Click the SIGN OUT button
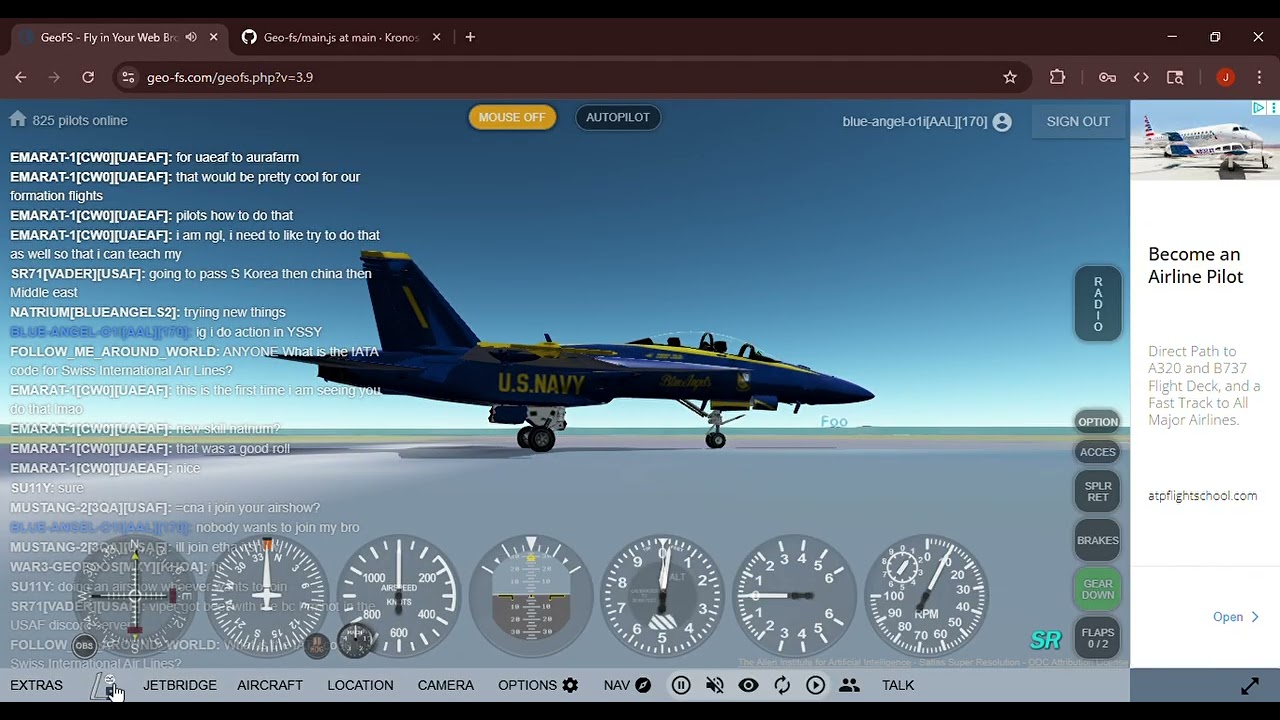This screenshot has height=720, width=1280. click(1078, 121)
